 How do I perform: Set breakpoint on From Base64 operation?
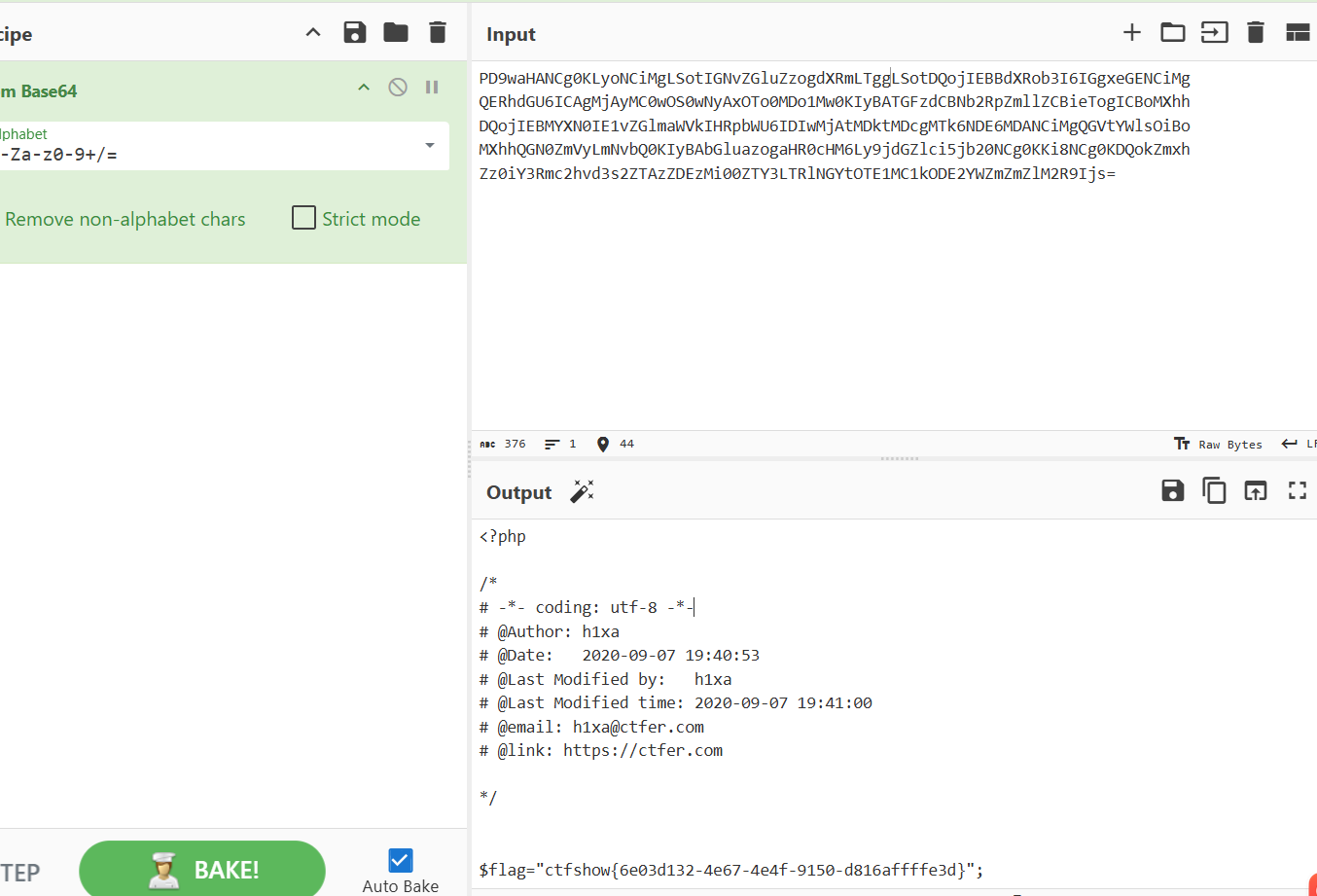tap(432, 88)
